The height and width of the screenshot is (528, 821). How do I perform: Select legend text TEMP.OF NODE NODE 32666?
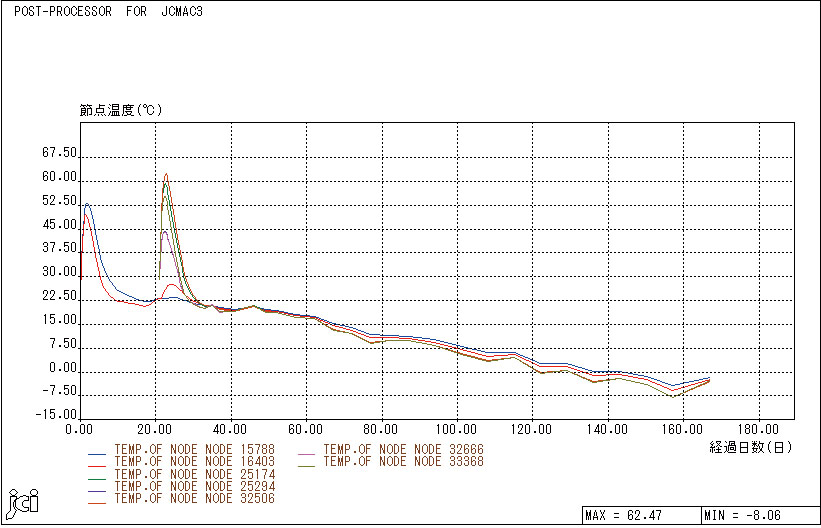click(404, 449)
